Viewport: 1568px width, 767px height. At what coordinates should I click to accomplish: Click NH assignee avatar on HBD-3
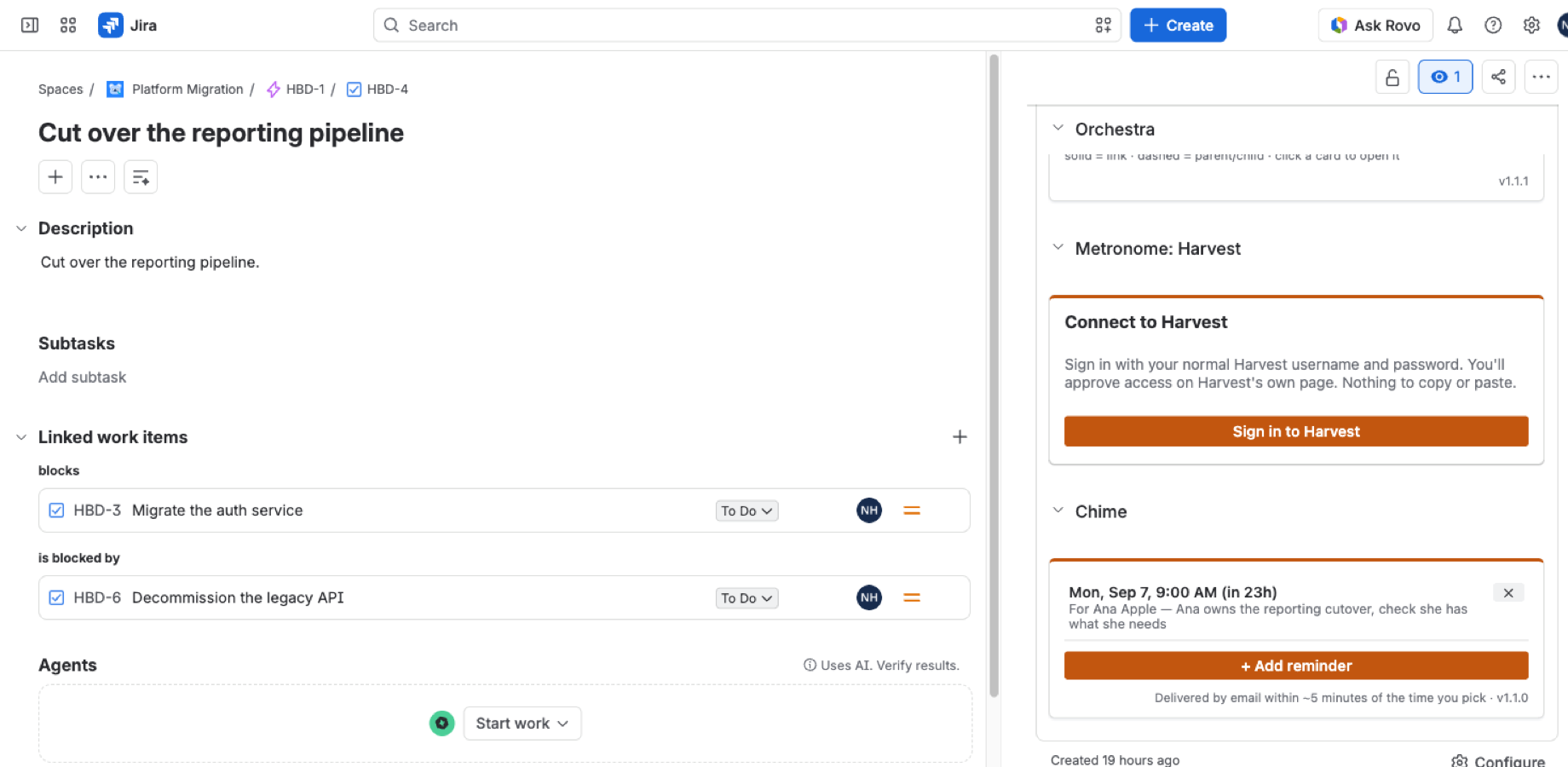(869, 510)
